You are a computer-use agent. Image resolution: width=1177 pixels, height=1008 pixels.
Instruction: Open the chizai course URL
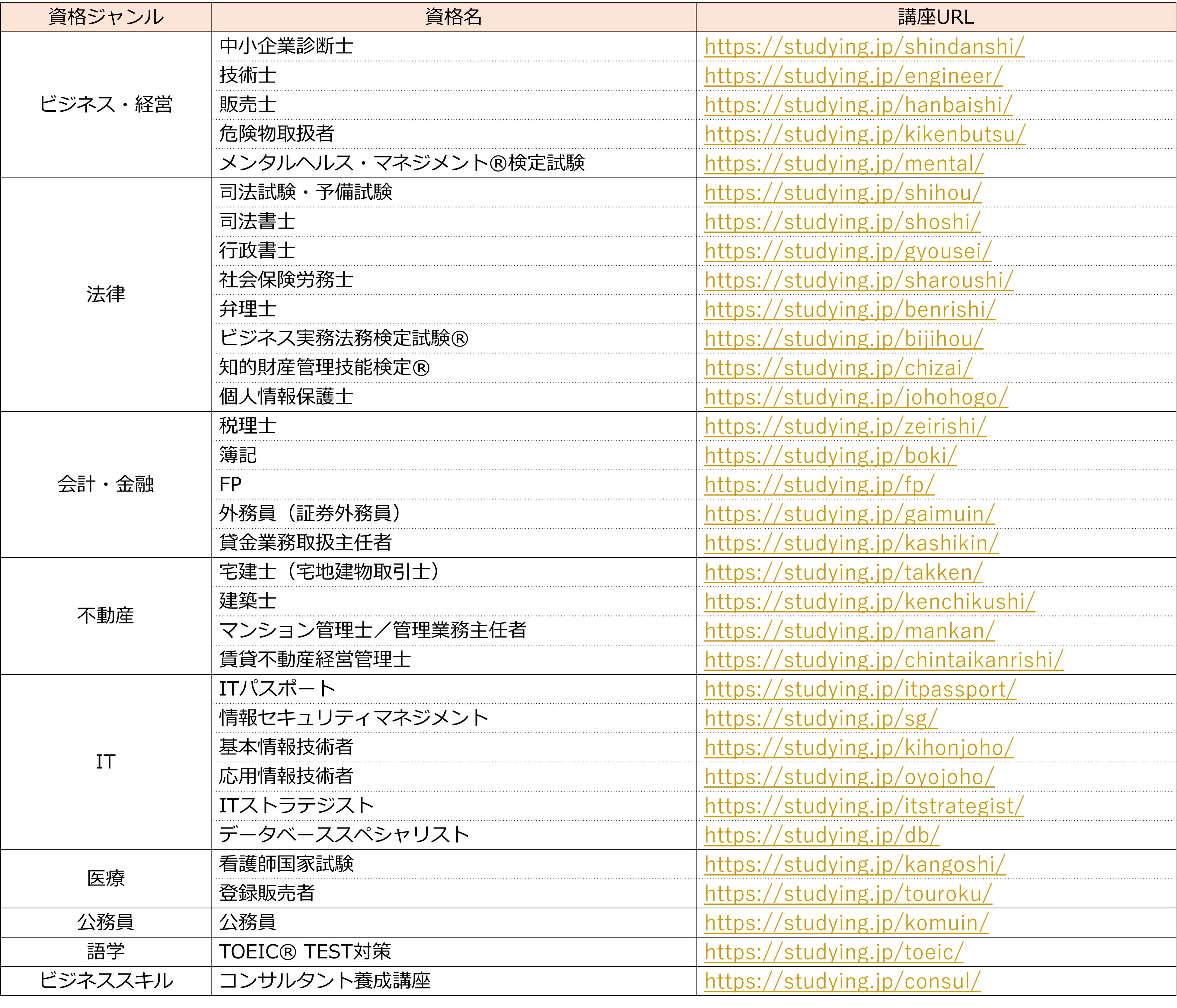tap(838, 368)
